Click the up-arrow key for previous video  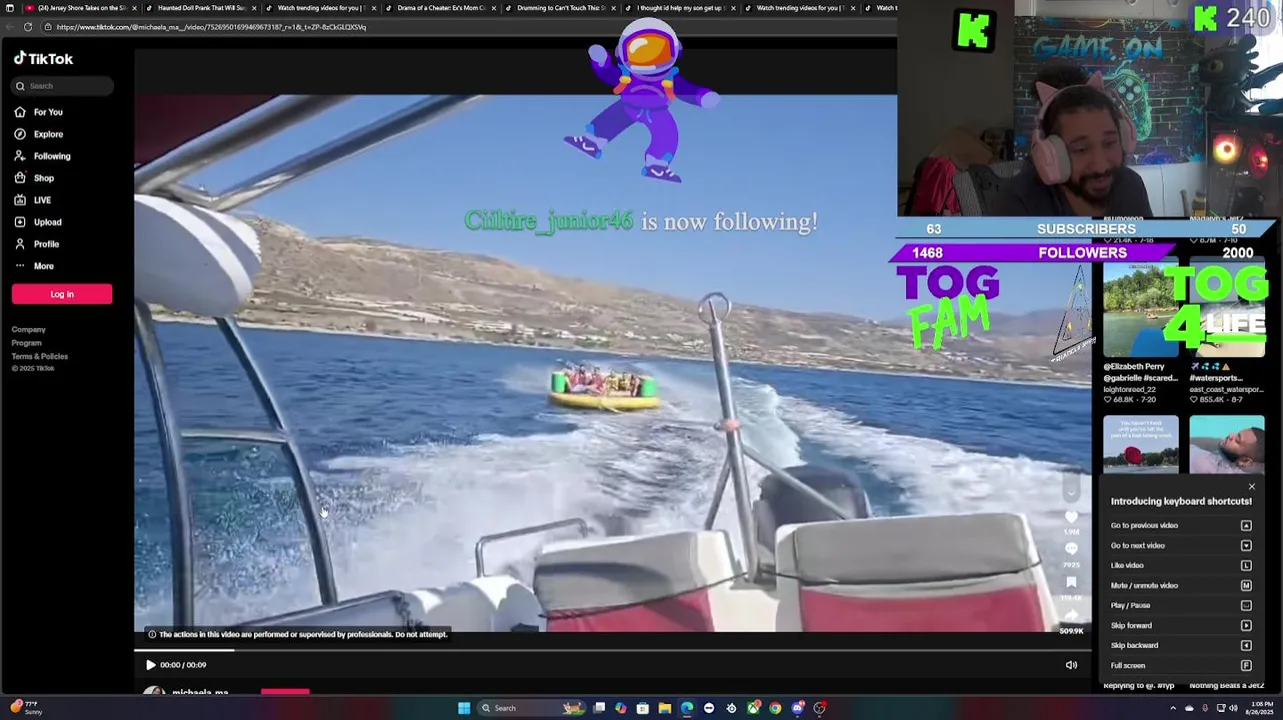pyautogui.click(x=1246, y=525)
